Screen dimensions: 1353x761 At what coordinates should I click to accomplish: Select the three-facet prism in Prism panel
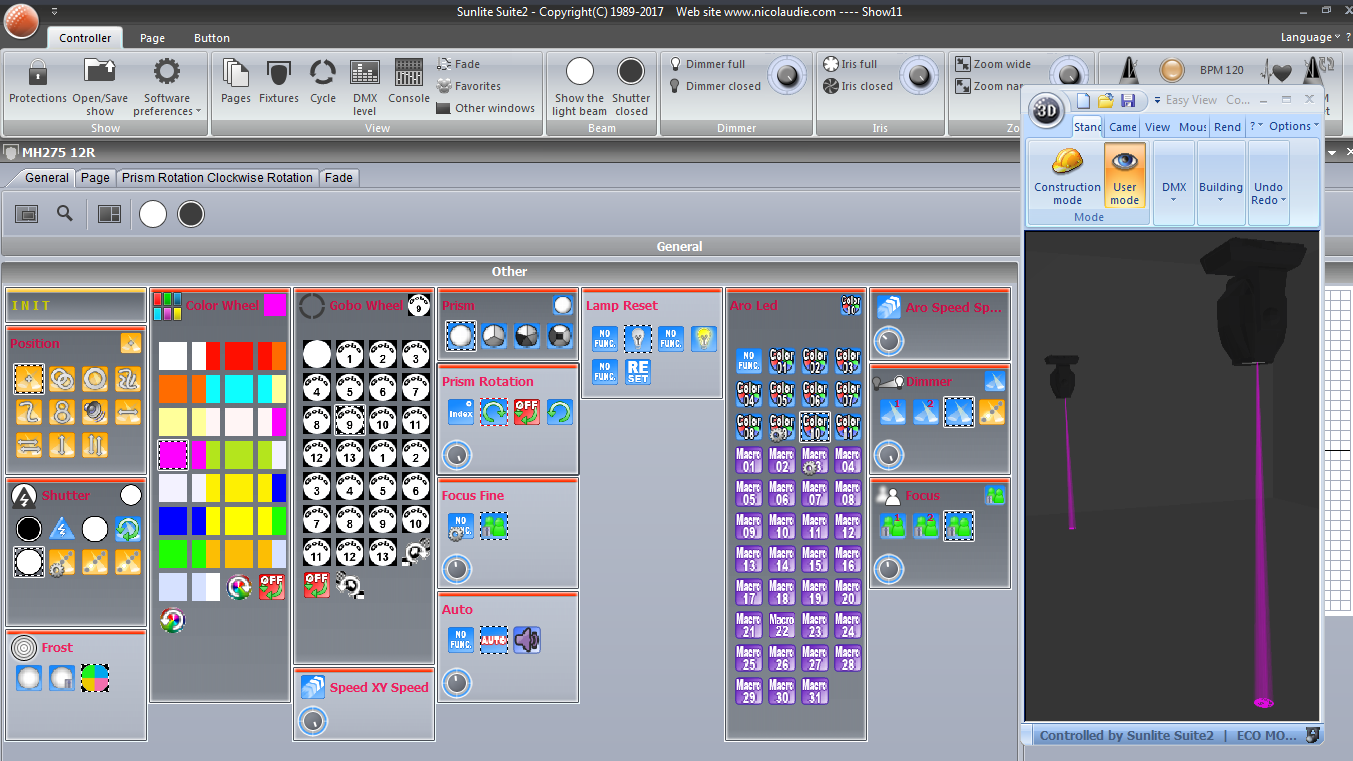[494, 336]
